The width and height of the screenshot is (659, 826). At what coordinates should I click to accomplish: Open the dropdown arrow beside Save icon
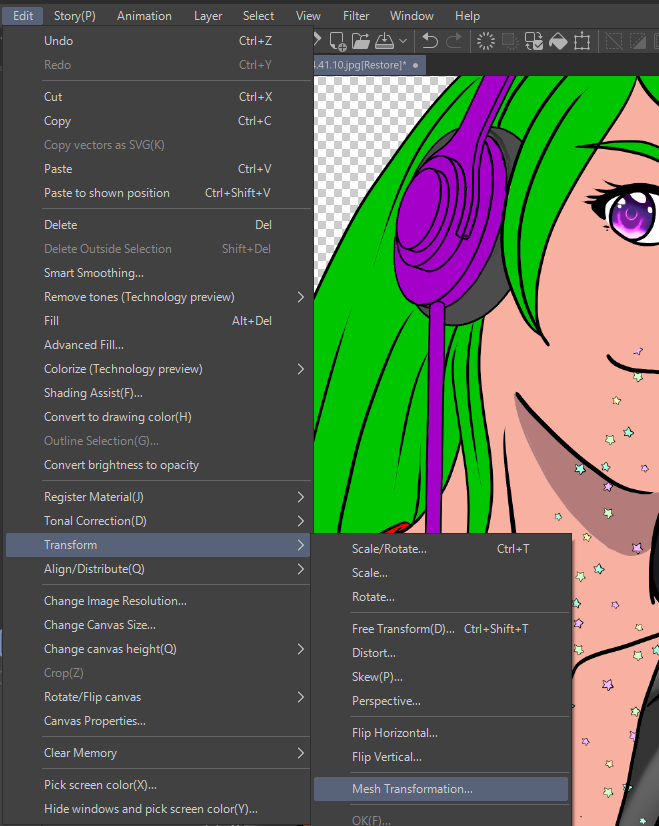point(403,41)
